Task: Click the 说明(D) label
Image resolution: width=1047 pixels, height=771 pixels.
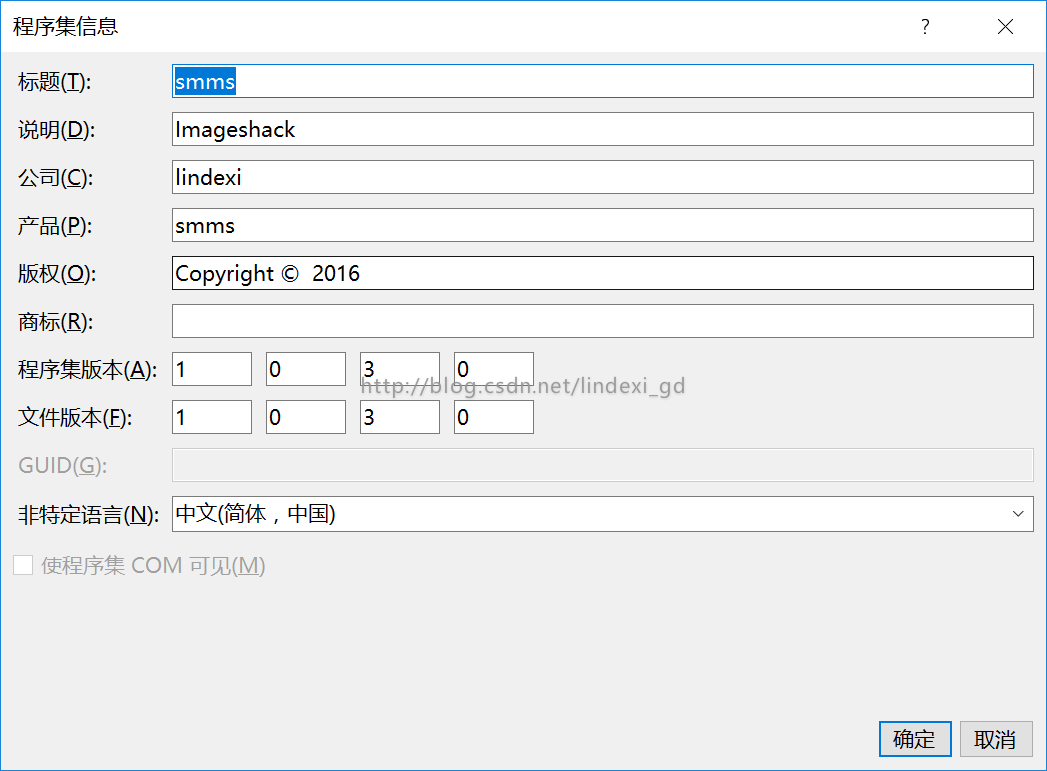Action: [57, 130]
